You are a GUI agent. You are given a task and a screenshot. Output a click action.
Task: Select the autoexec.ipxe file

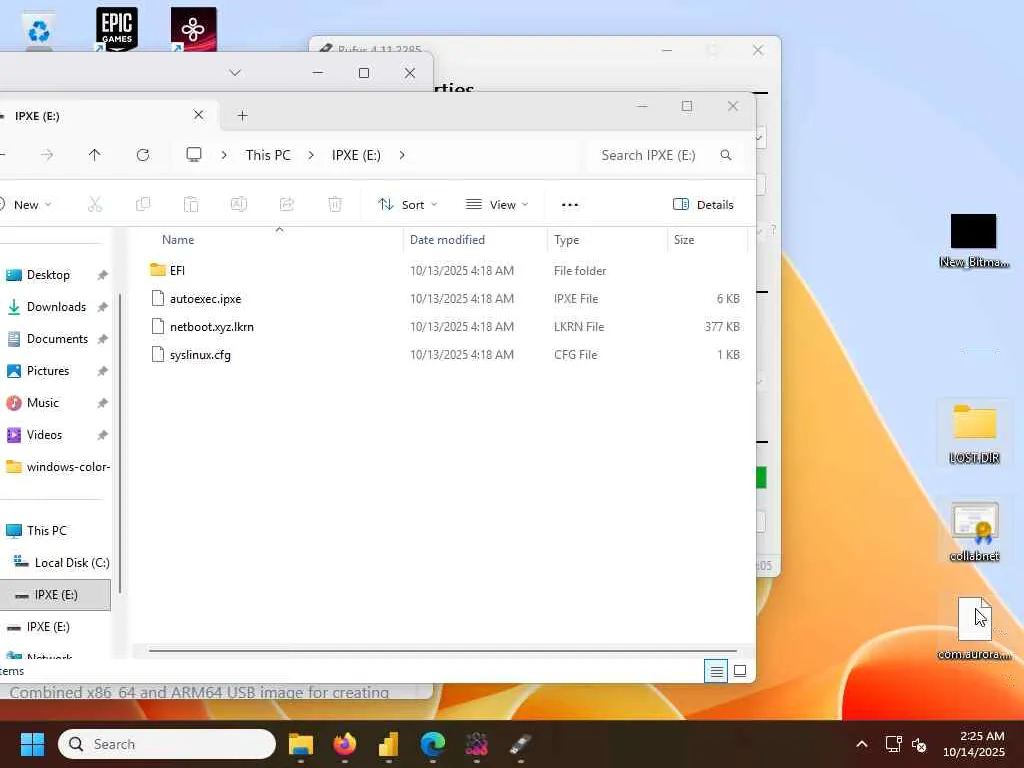point(205,298)
